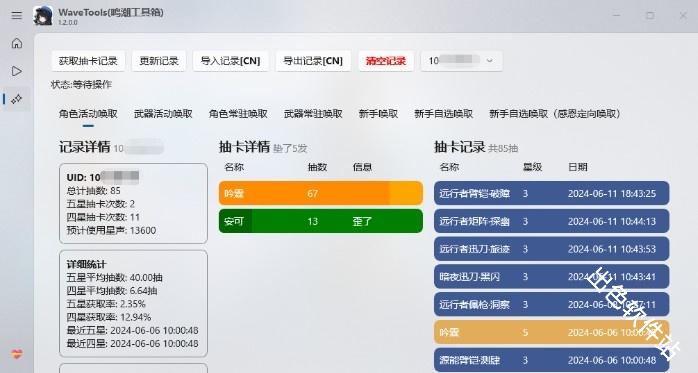Click the 详细统计 card title
The width and height of the screenshot is (698, 373).
(x=86, y=264)
